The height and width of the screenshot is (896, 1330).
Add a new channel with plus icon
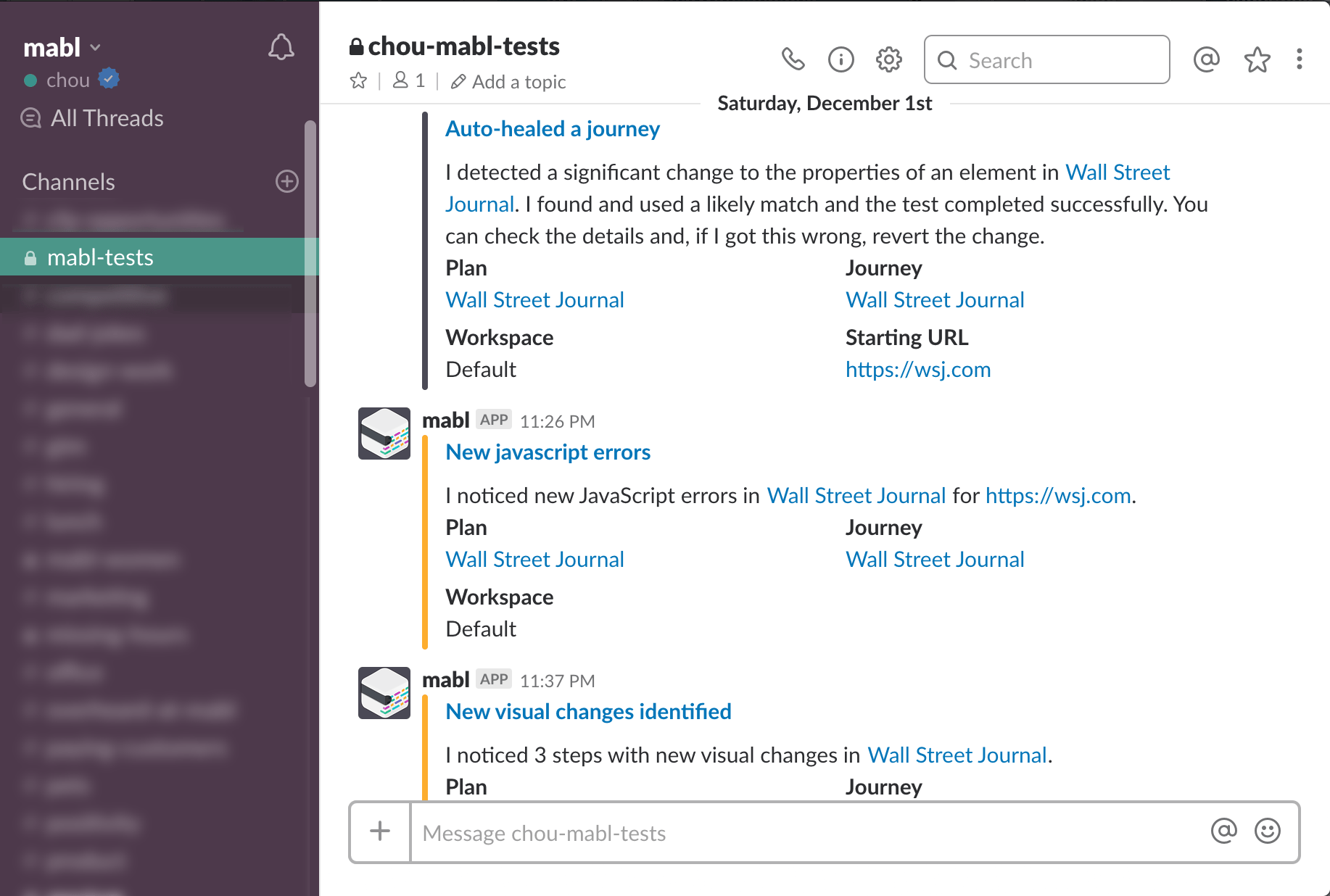[287, 181]
